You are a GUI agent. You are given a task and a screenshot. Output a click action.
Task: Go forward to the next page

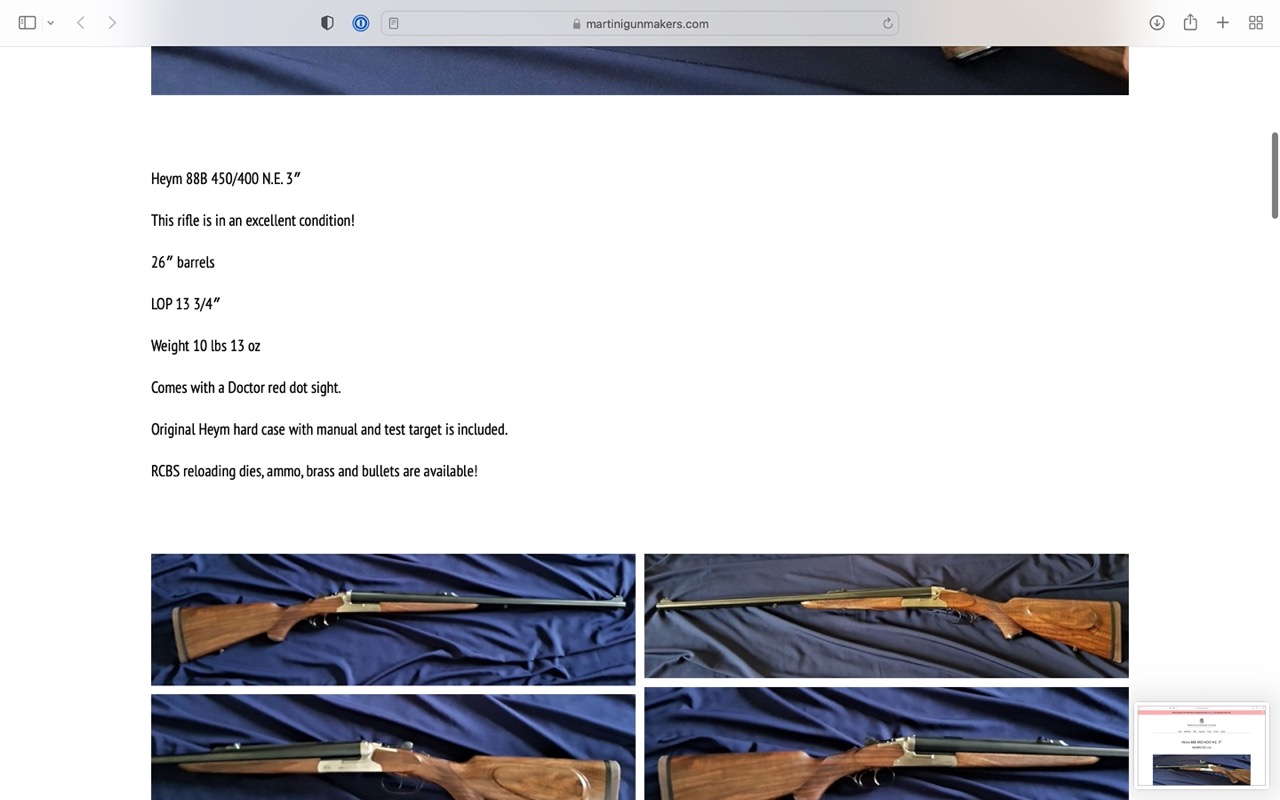click(x=112, y=23)
